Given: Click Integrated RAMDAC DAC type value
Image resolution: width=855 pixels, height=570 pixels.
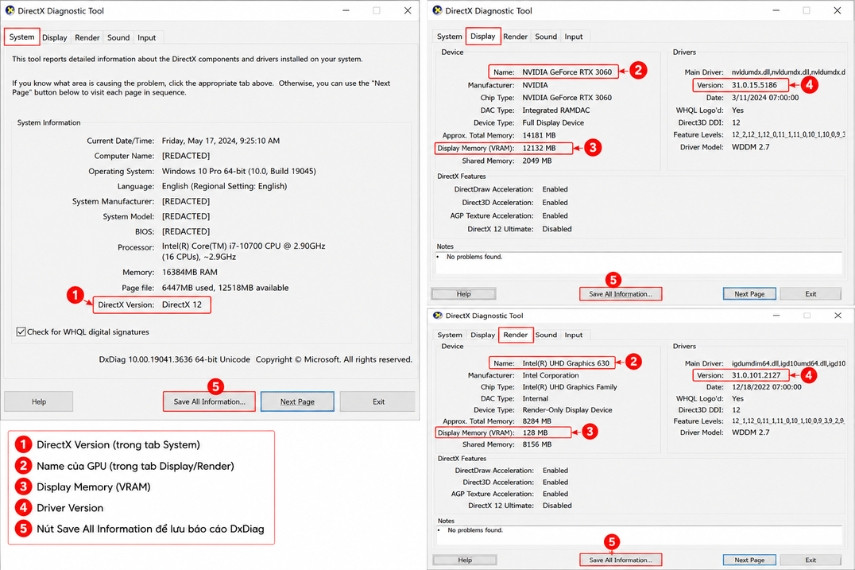Looking at the screenshot, I should coord(556,110).
